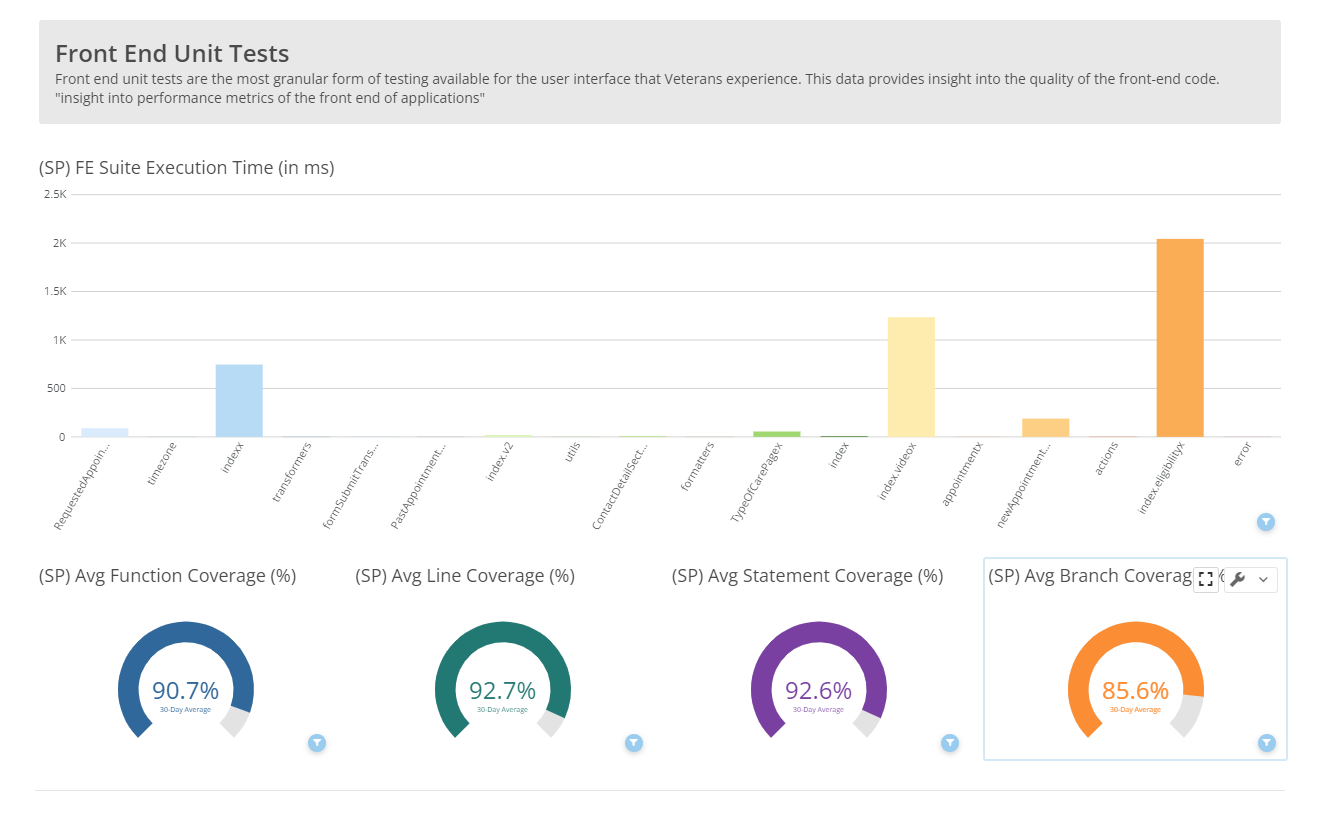
Task: Open the filter funnel on Branch Coverage card
Action: [x=1266, y=743]
